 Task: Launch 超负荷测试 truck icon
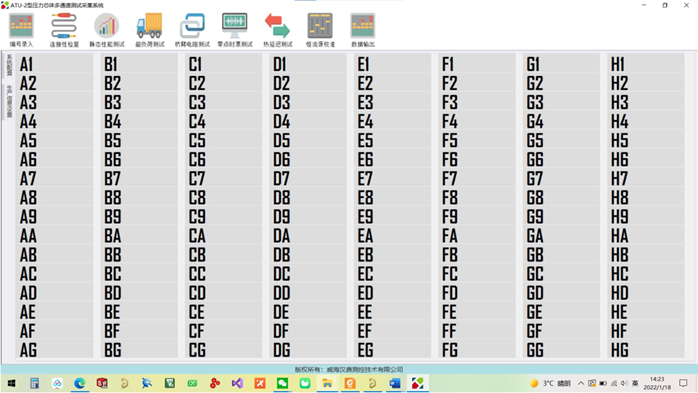pyautogui.click(x=150, y=30)
